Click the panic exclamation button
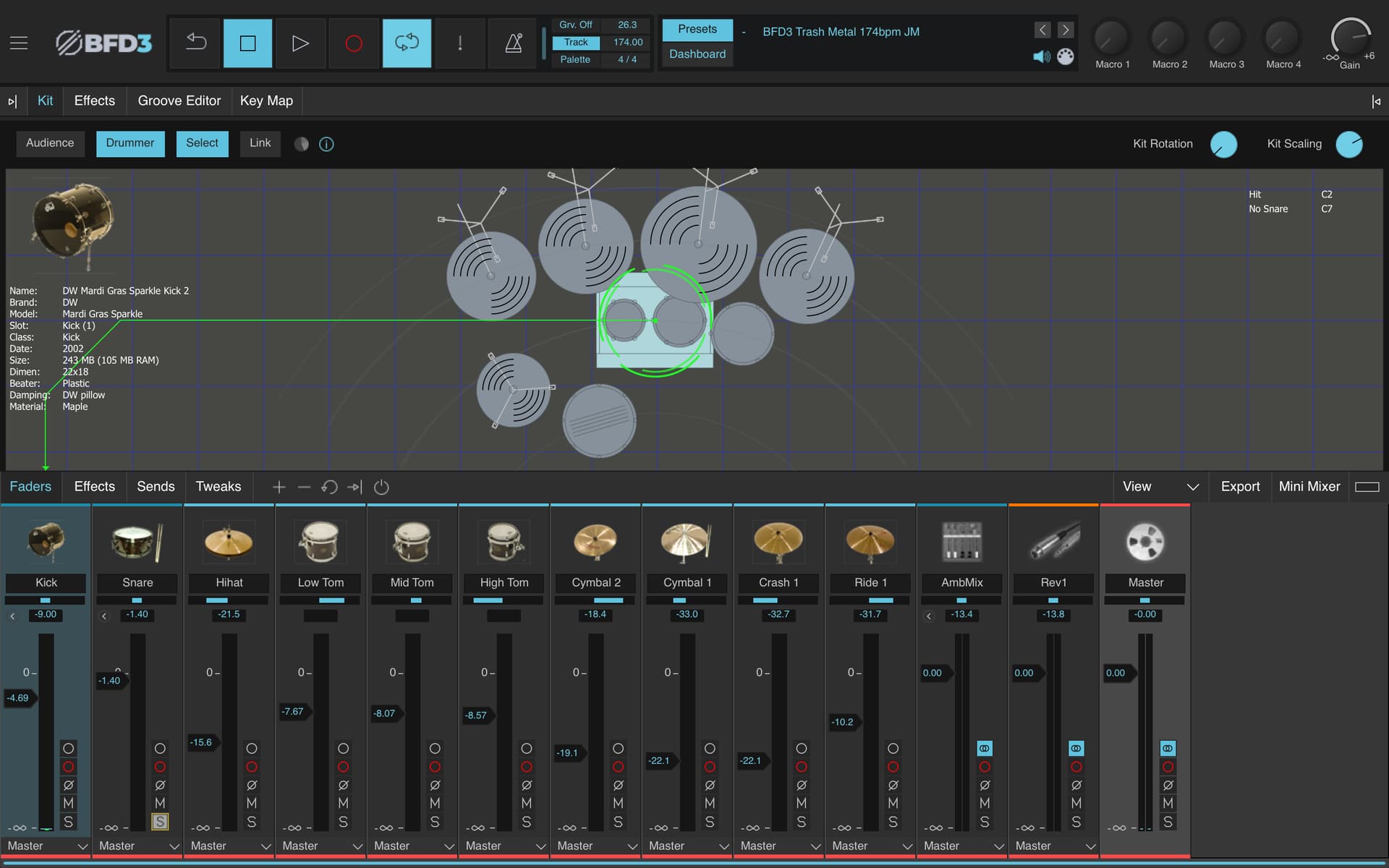Image resolution: width=1389 pixels, height=868 pixels. coord(460,43)
